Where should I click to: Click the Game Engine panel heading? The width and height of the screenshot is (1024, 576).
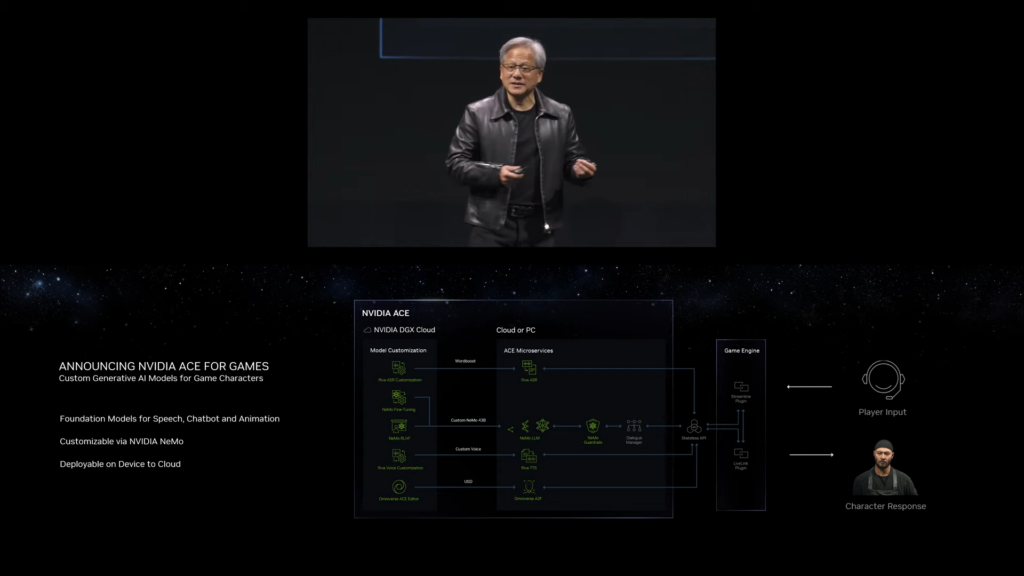742,350
